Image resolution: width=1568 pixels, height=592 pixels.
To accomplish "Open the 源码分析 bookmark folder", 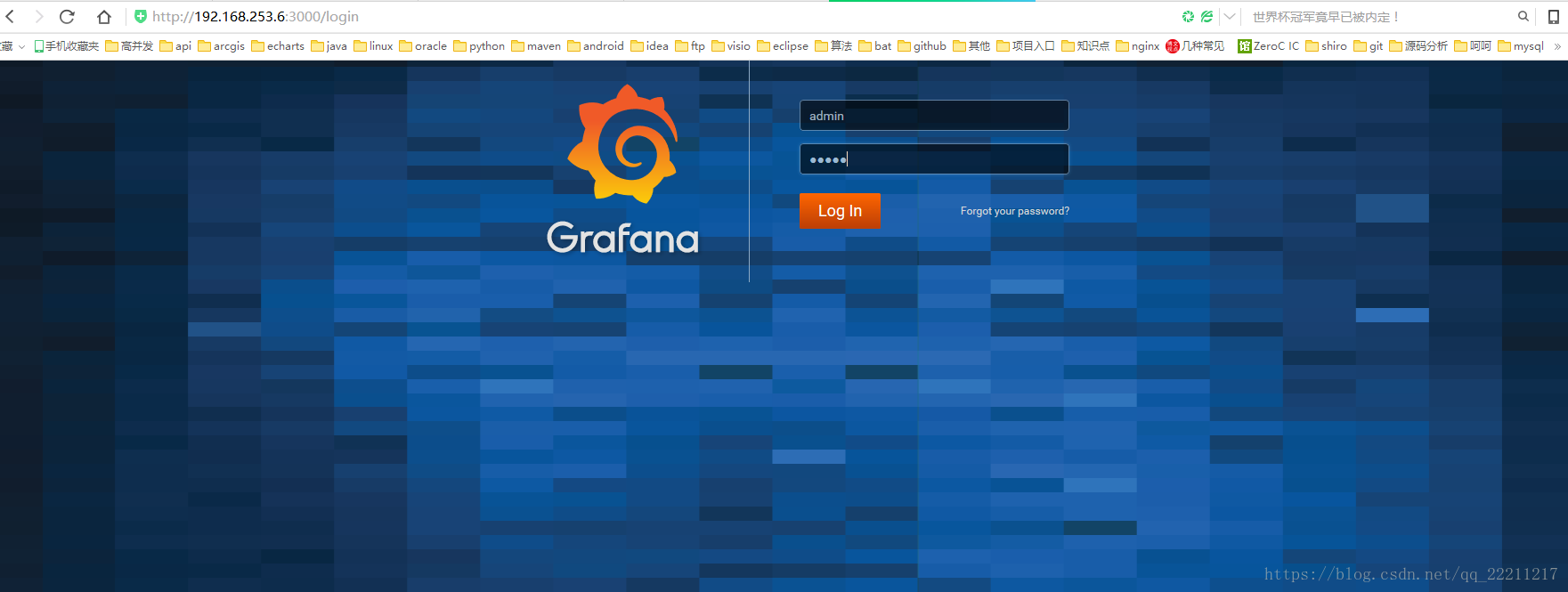I will [1418, 46].
